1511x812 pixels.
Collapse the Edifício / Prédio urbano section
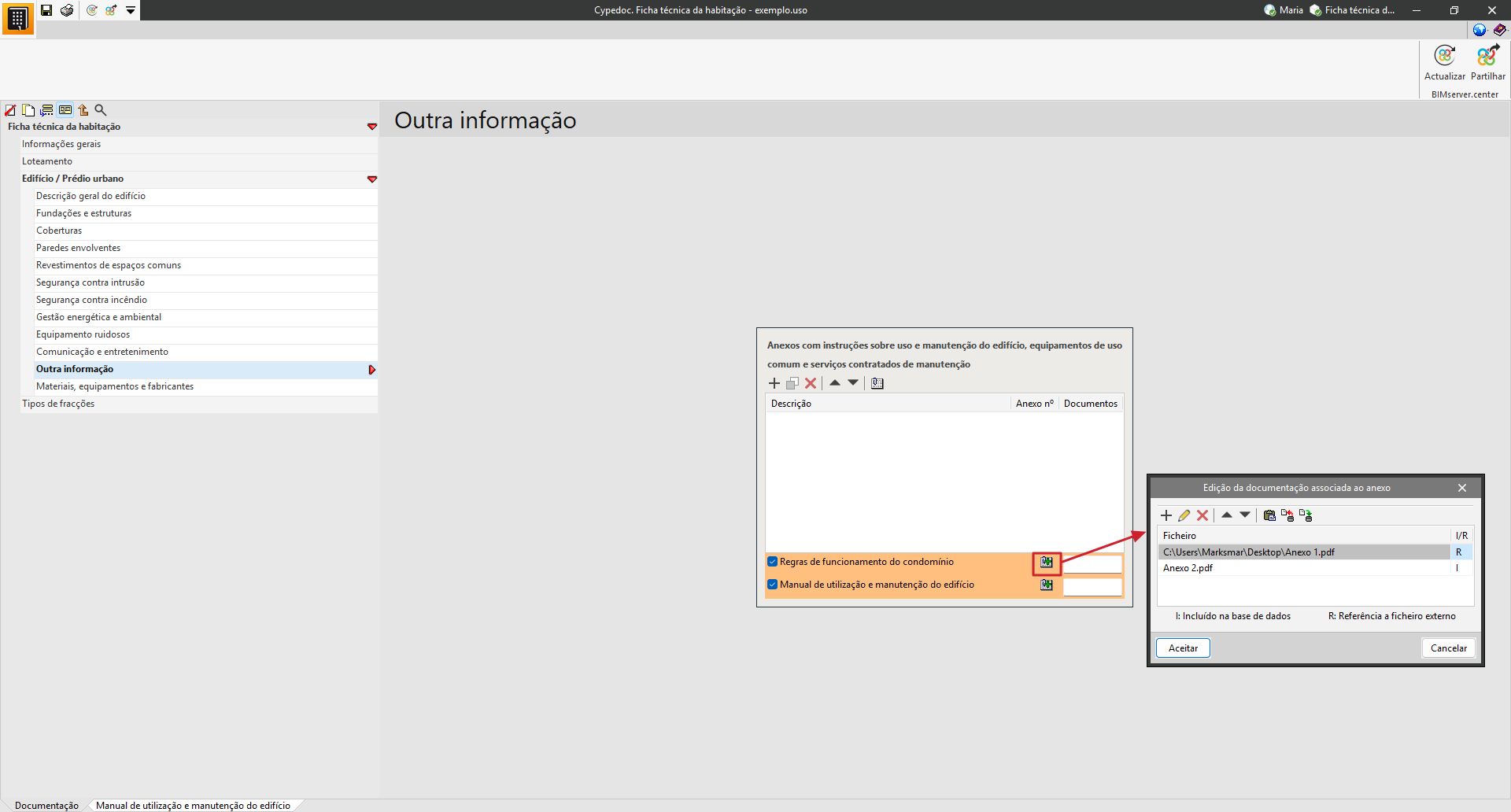[371, 179]
